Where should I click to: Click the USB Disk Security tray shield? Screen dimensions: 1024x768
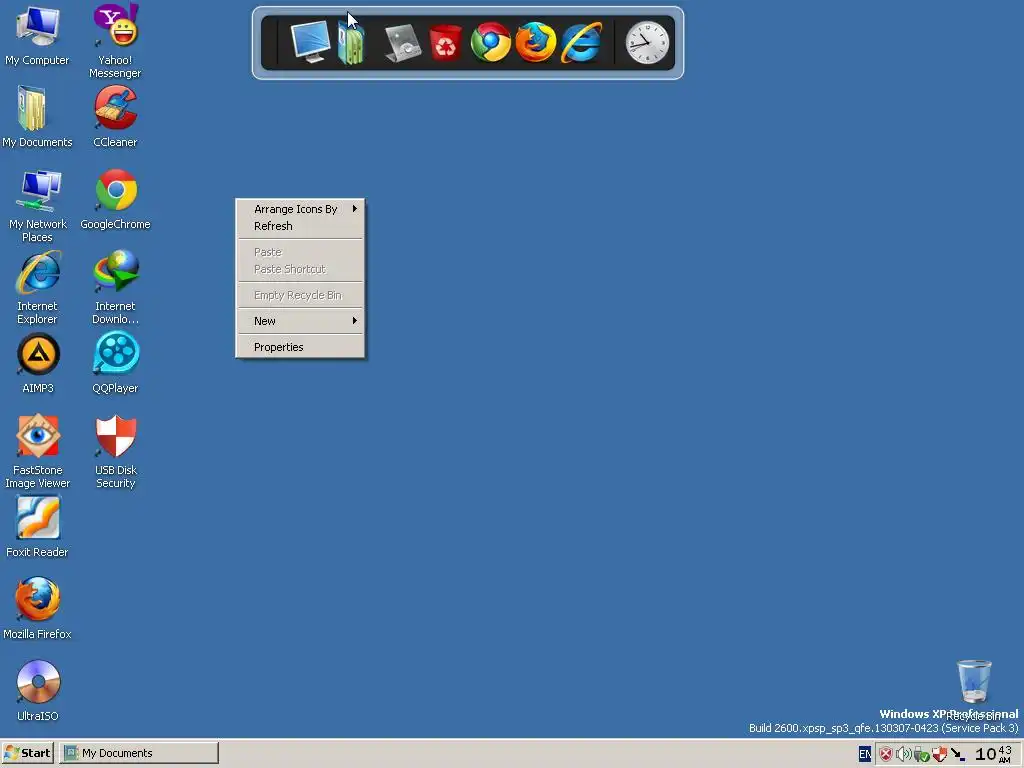[940, 754]
